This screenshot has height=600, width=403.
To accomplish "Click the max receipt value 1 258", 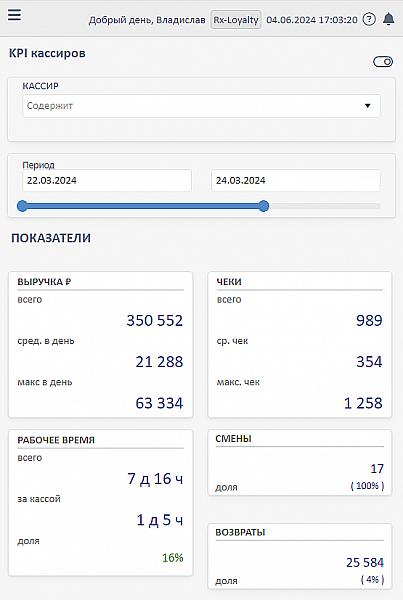I will tap(363, 403).
